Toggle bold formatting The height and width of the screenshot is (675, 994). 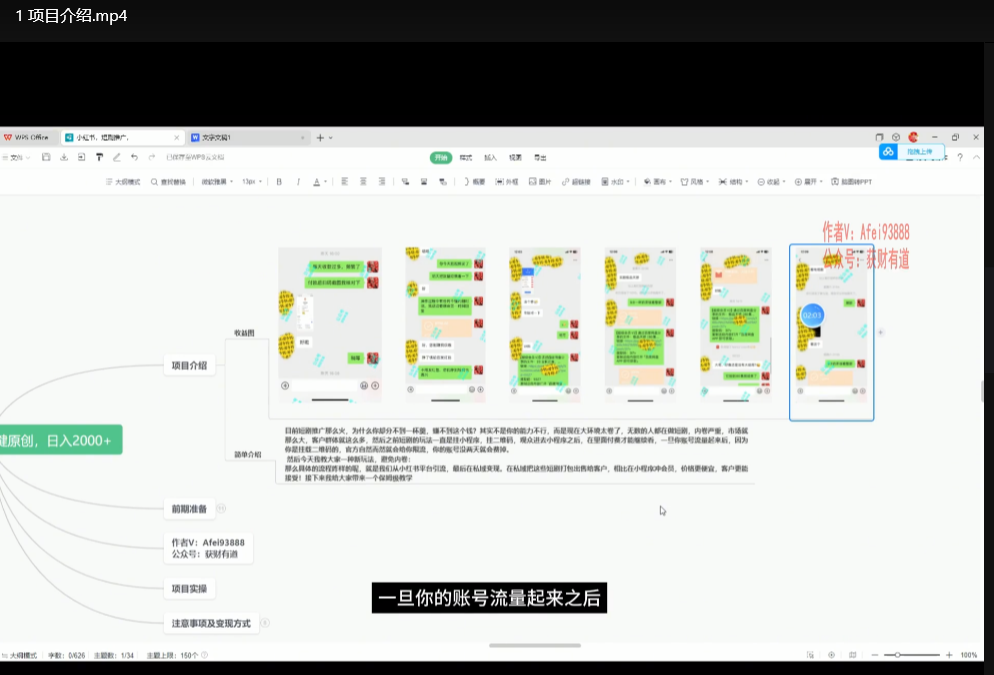(279, 182)
